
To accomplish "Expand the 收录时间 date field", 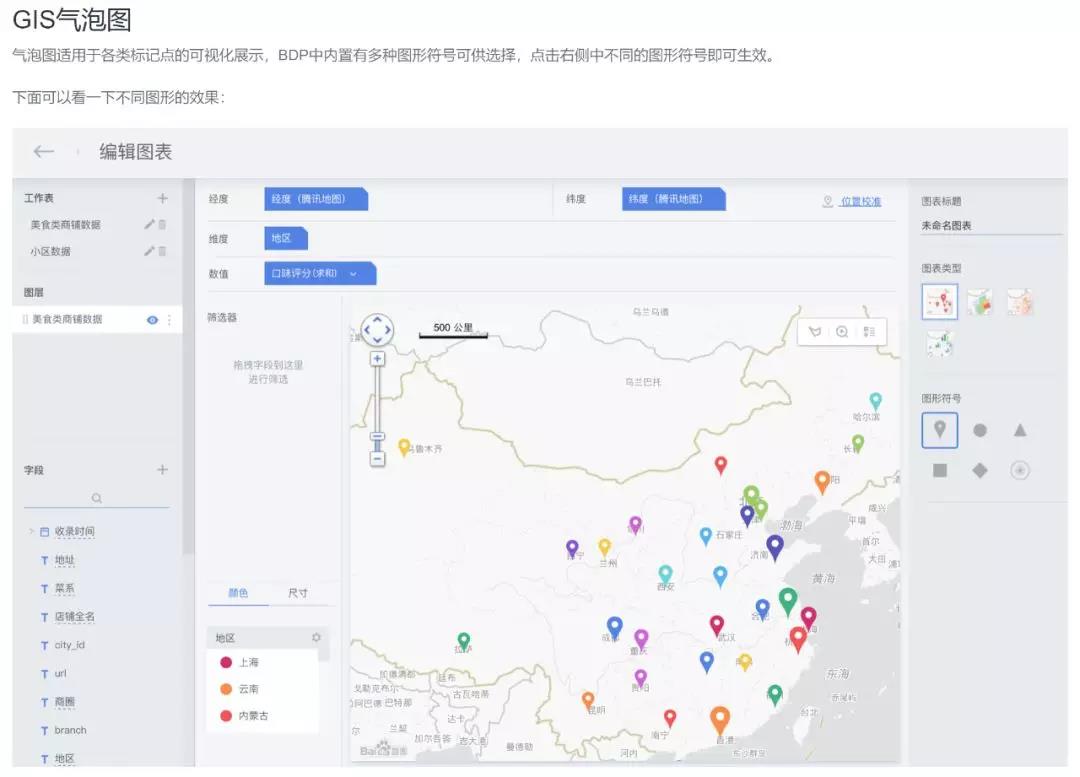I will click(x=31, y=531).
